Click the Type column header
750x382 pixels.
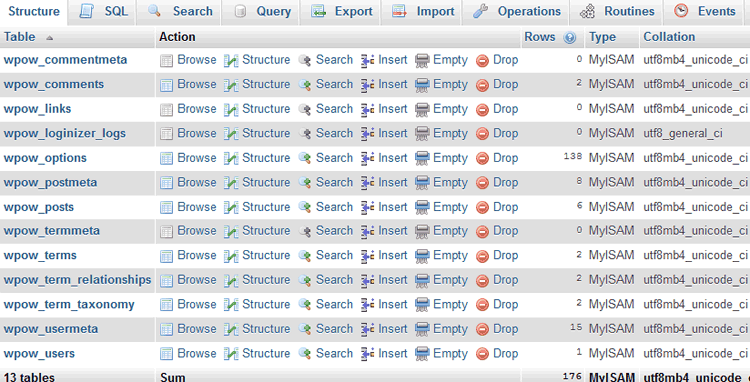pyautogui.click(x=602, y=37)
